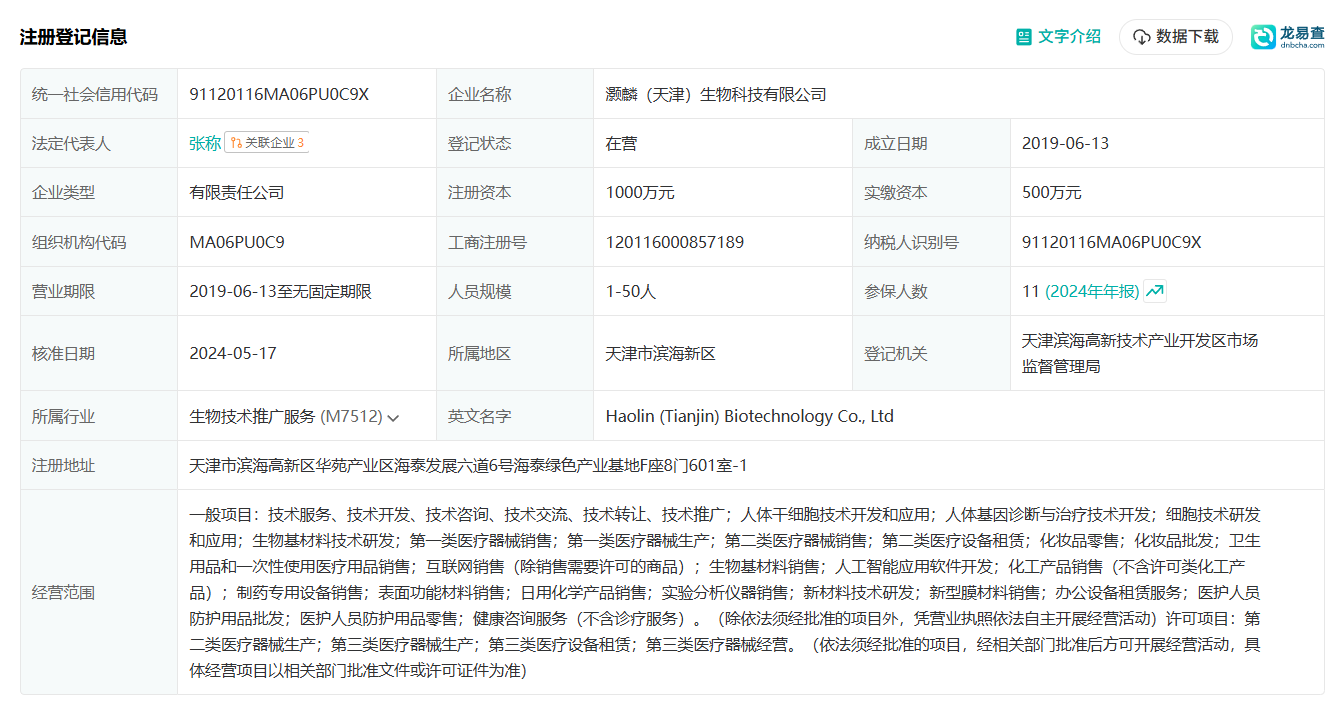This screenshot has height=717, width=1338.
Task: Expand the 生物技术推广服务 industry chevron
Action: pos(393,418)
